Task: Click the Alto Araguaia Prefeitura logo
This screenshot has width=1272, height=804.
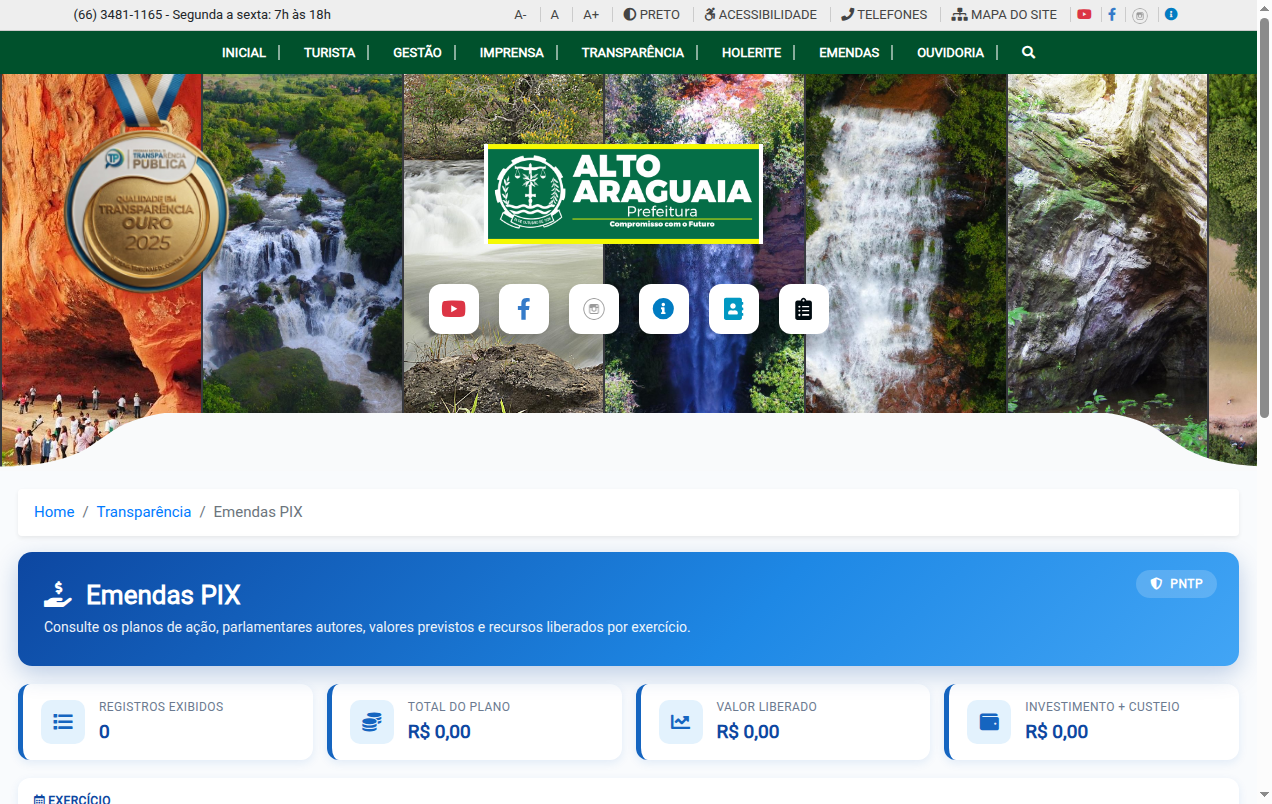Action: click(623, 194)
